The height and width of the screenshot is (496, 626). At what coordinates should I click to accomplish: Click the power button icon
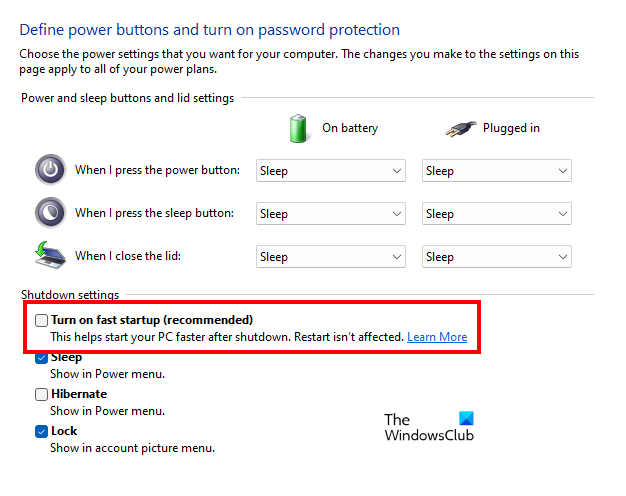(x=50, y=170)
